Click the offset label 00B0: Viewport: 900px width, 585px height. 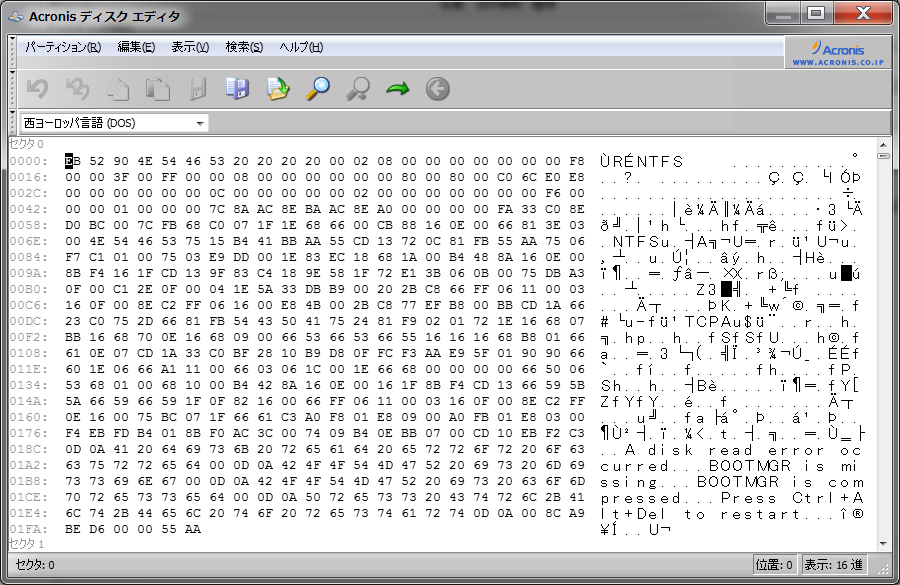pyautogui.click(x=29, y=289)
